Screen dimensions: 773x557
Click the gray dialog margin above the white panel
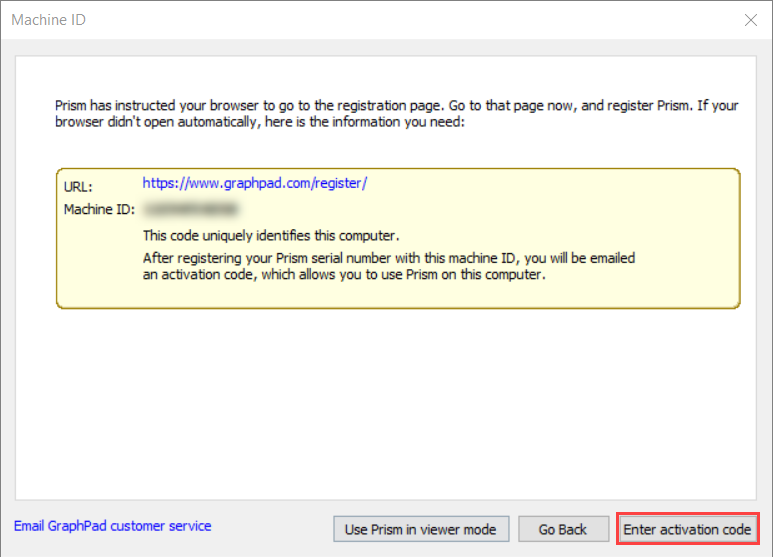[386, 47]
